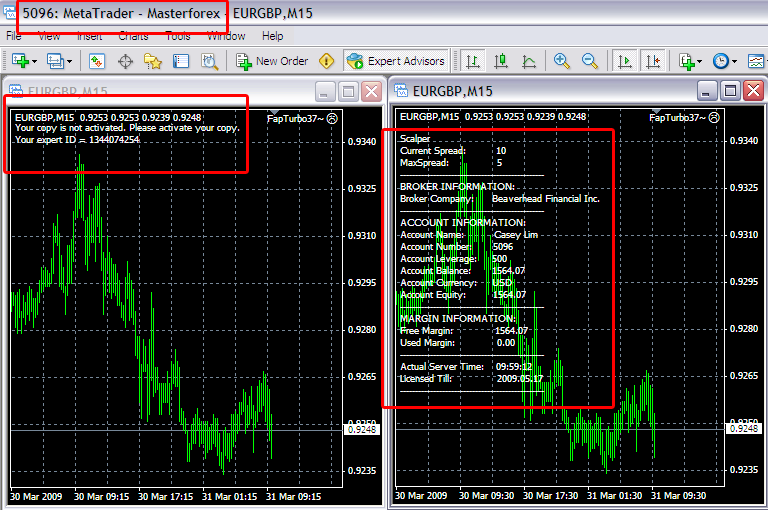Switch chart to bar chart mode
This screenshot has width=768, height=510.
click(x=473, y=61)
